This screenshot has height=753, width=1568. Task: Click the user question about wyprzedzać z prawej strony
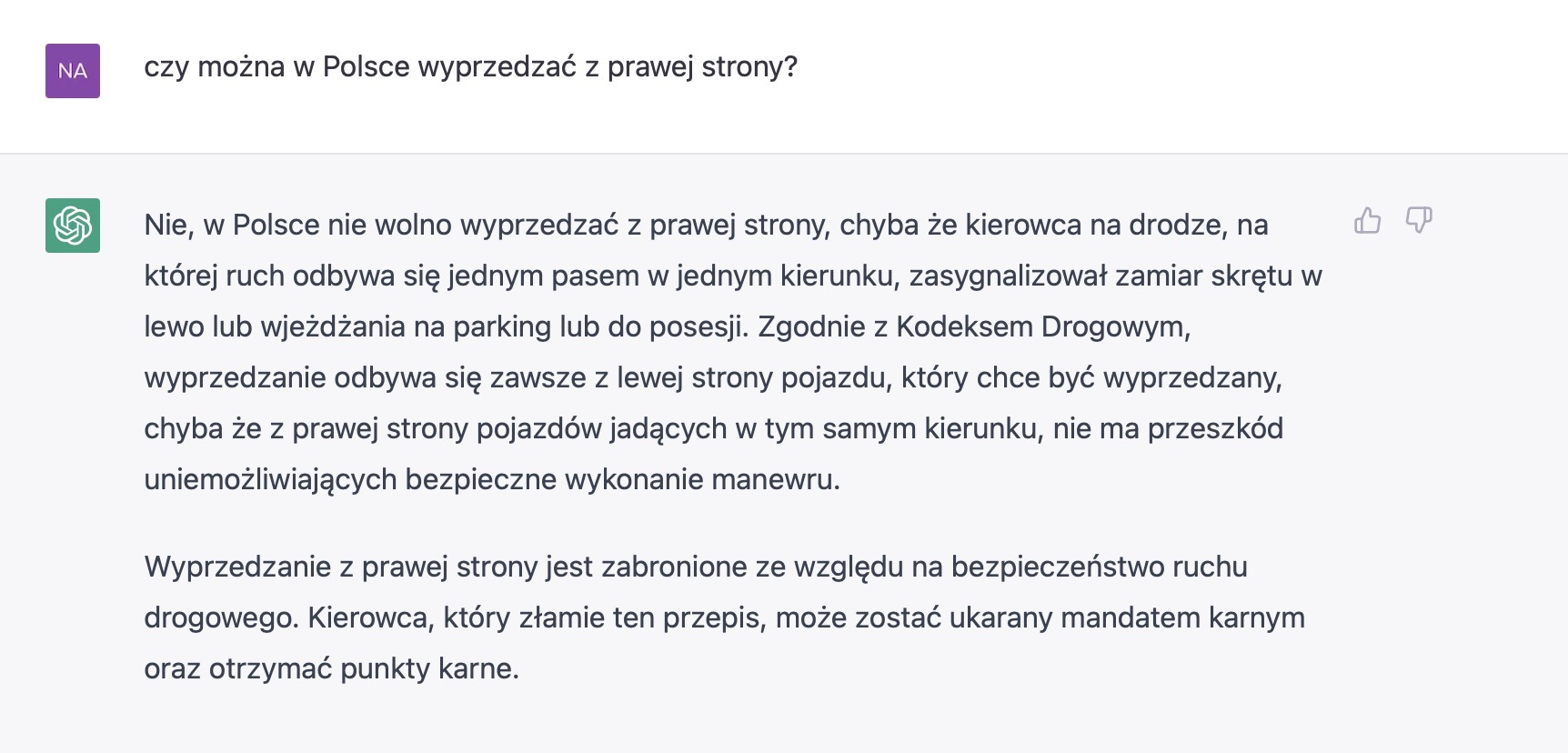[x=470, y=66]
